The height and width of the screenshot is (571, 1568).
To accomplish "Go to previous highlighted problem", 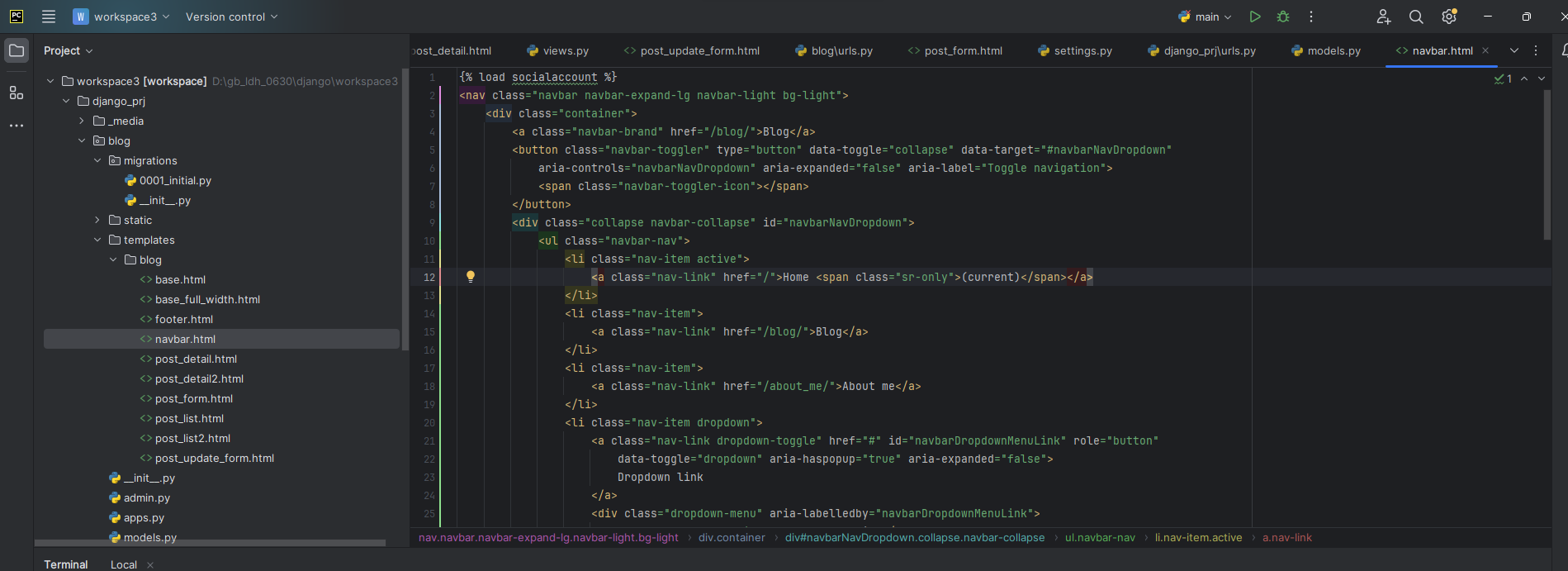I will pos(1524,79).
